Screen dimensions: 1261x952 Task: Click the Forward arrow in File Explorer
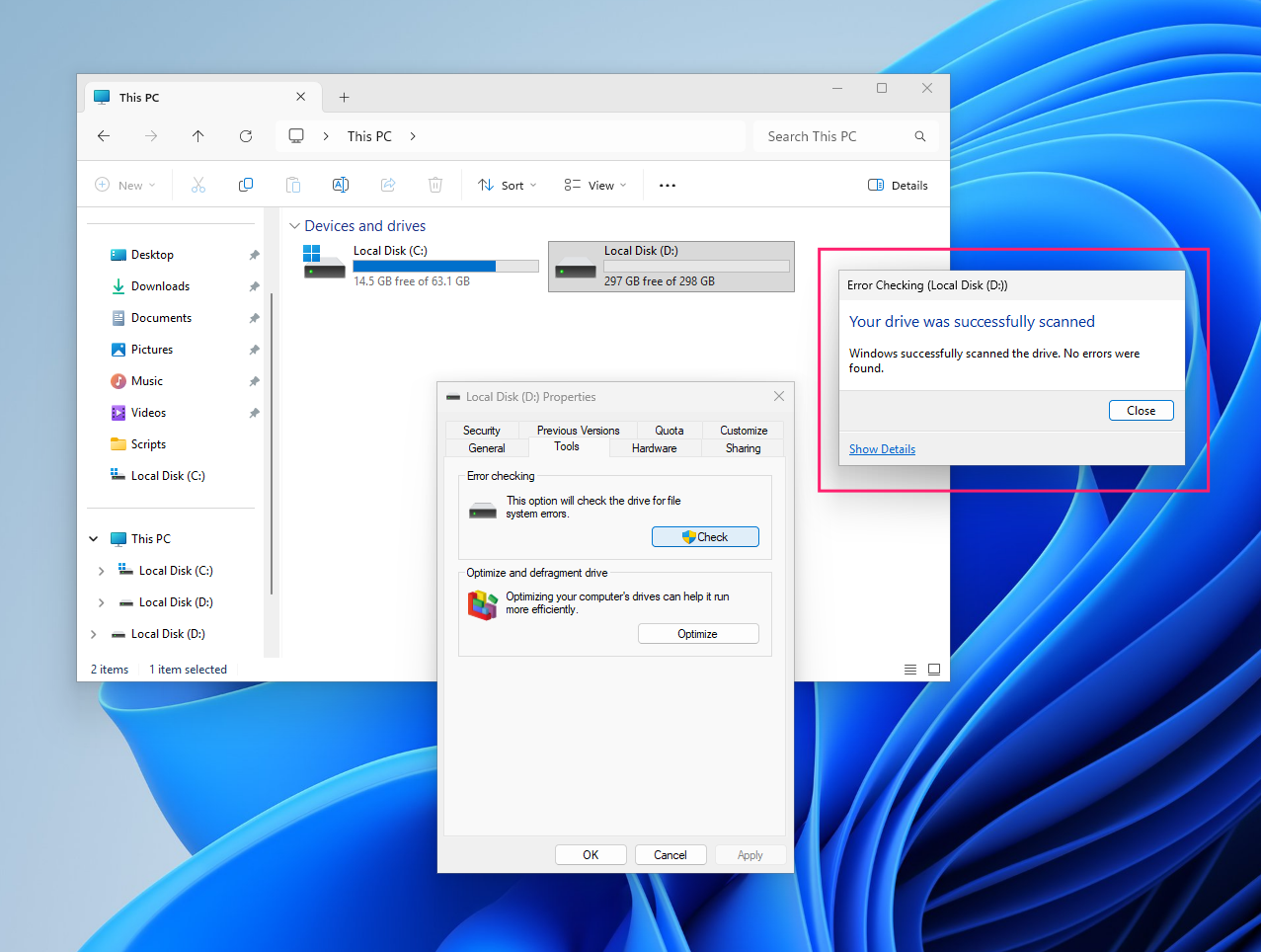151,136
